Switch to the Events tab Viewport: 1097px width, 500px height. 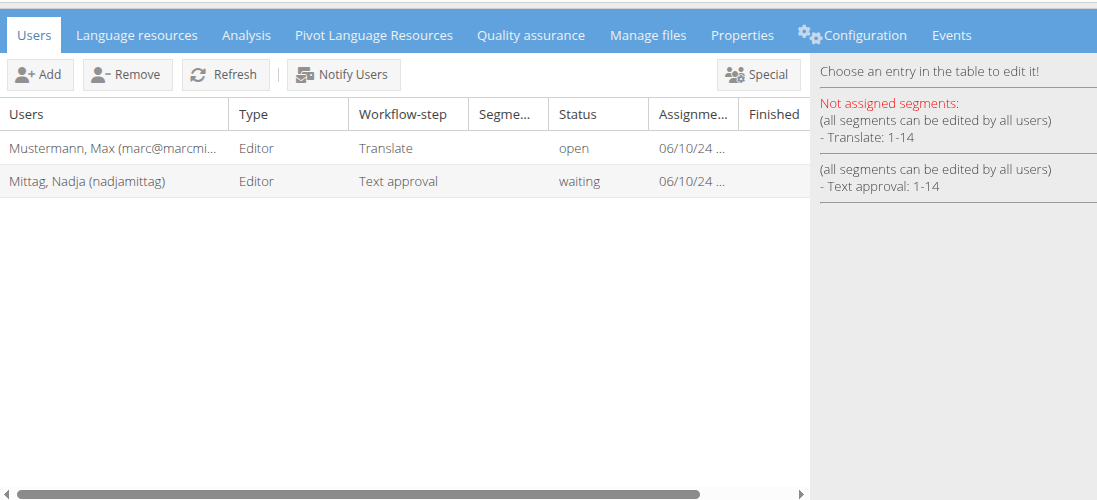(x=951, y=35)
